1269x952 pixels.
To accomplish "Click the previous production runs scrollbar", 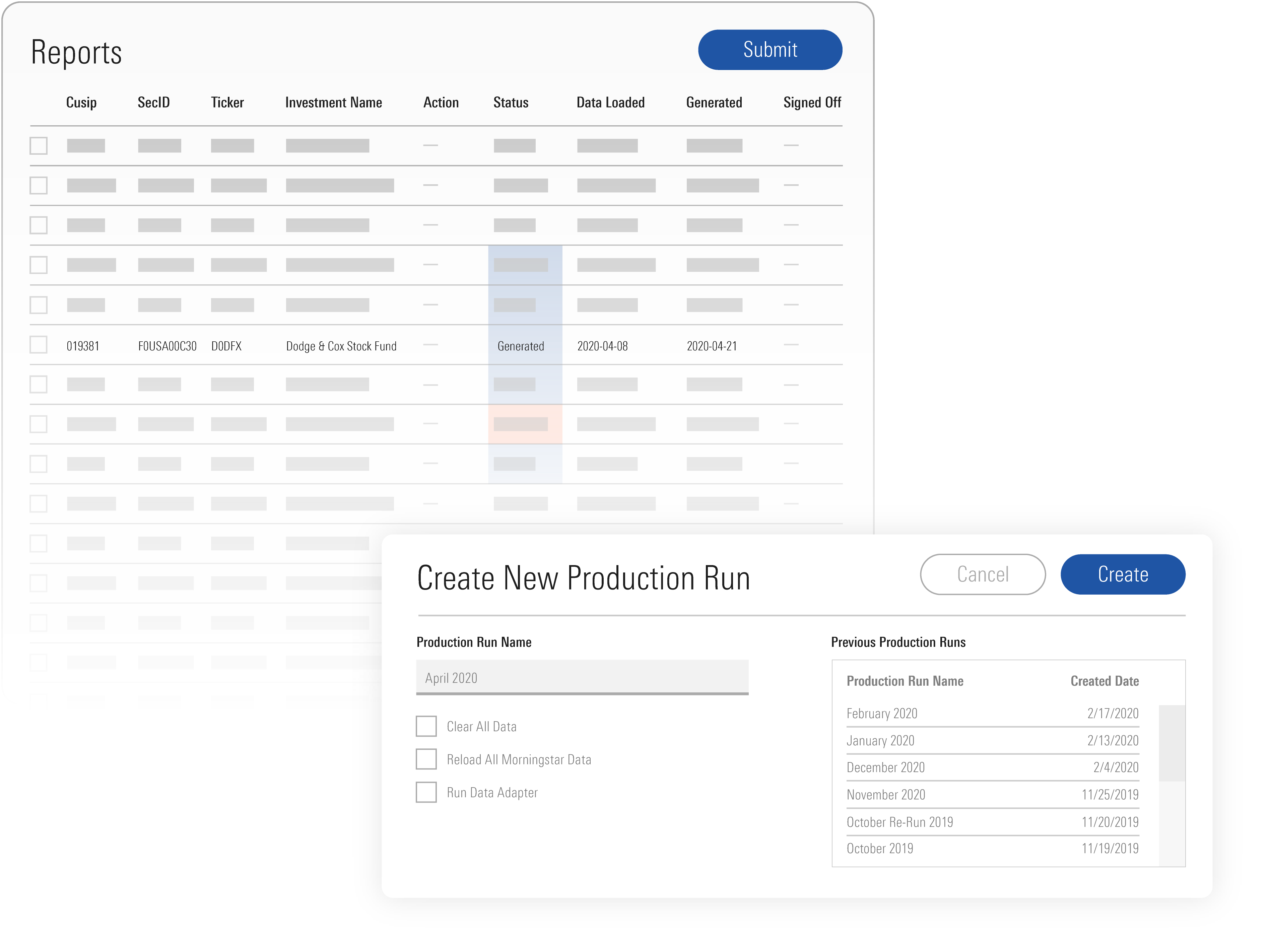I will [x=1172, y=743].
